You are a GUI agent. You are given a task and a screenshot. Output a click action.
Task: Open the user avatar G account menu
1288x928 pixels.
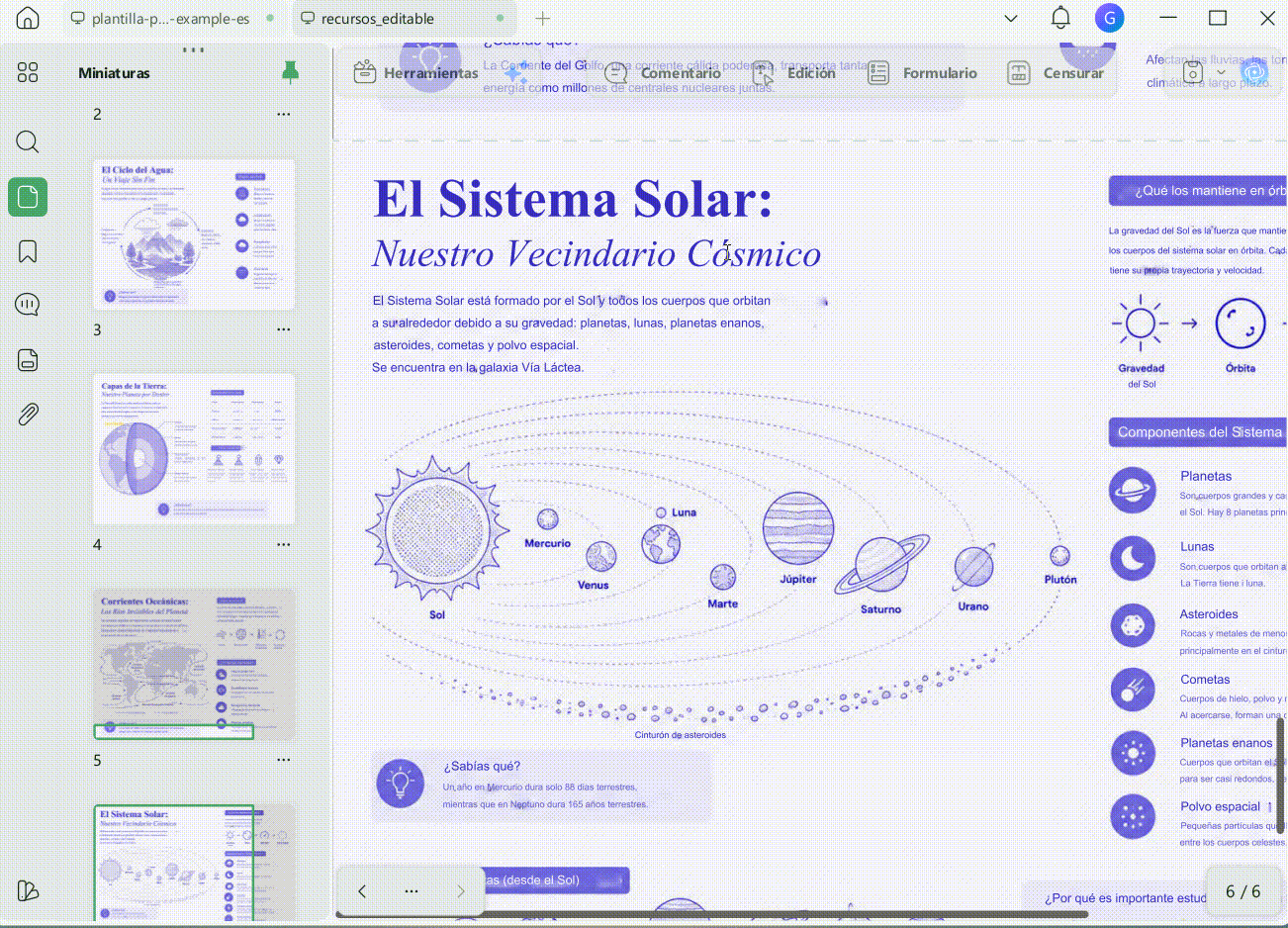tap(1109, 18)
